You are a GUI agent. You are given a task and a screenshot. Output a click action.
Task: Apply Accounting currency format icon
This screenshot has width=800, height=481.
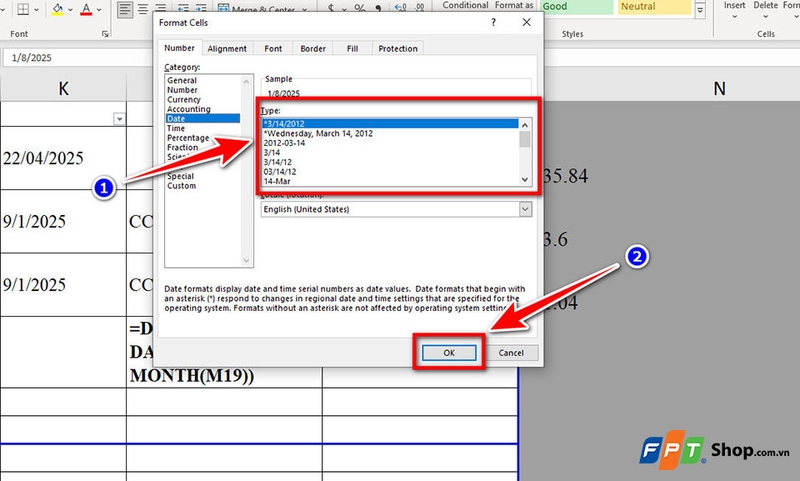[x=331, y=9]
